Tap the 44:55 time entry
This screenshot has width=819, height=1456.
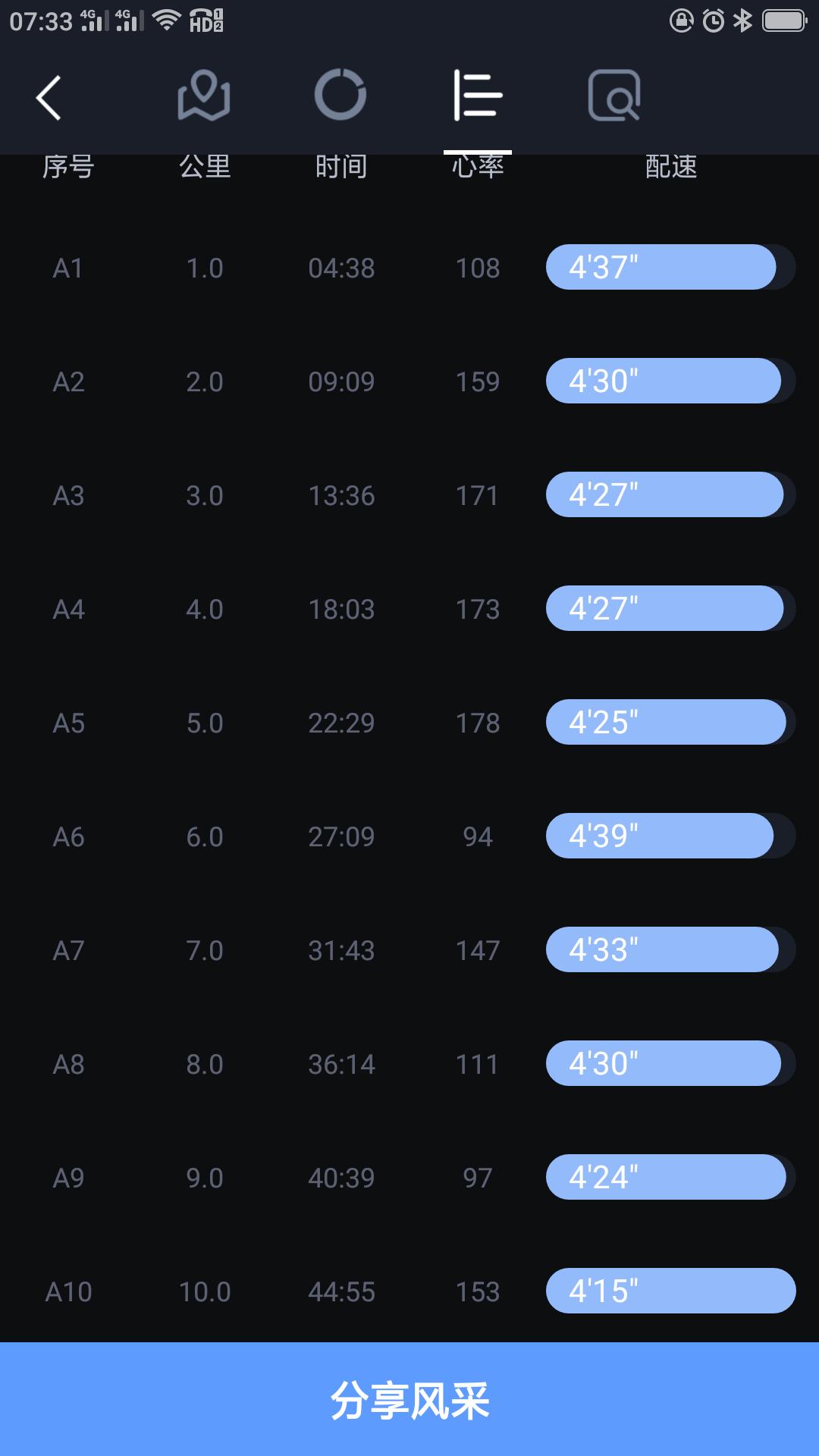click(x=341, y=1291)
